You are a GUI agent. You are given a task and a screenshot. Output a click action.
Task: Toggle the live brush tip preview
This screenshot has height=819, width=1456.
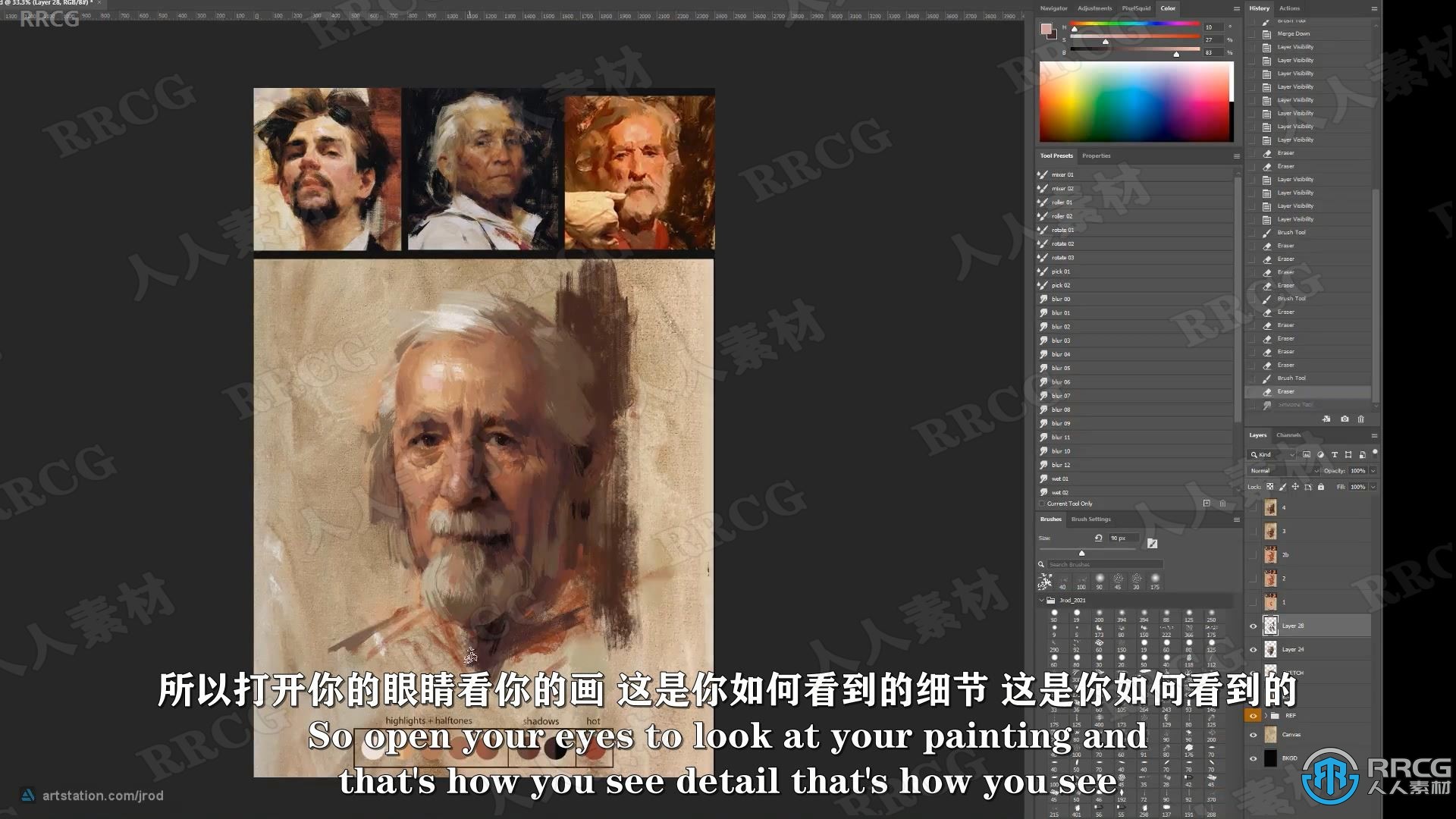click(x=1152, y=543)
